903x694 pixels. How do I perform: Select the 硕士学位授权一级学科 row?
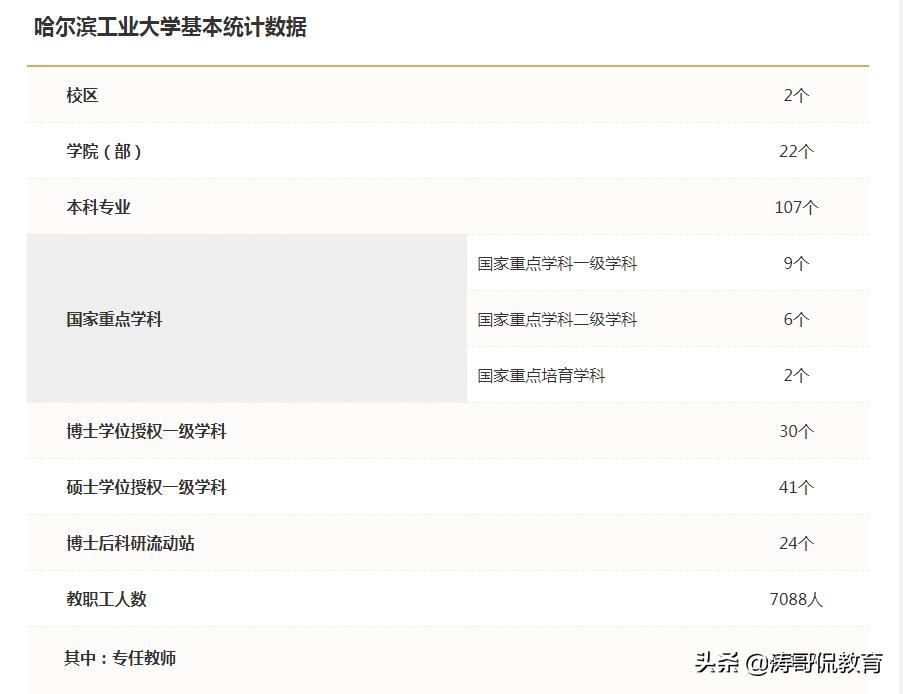[x=145, y=487]
